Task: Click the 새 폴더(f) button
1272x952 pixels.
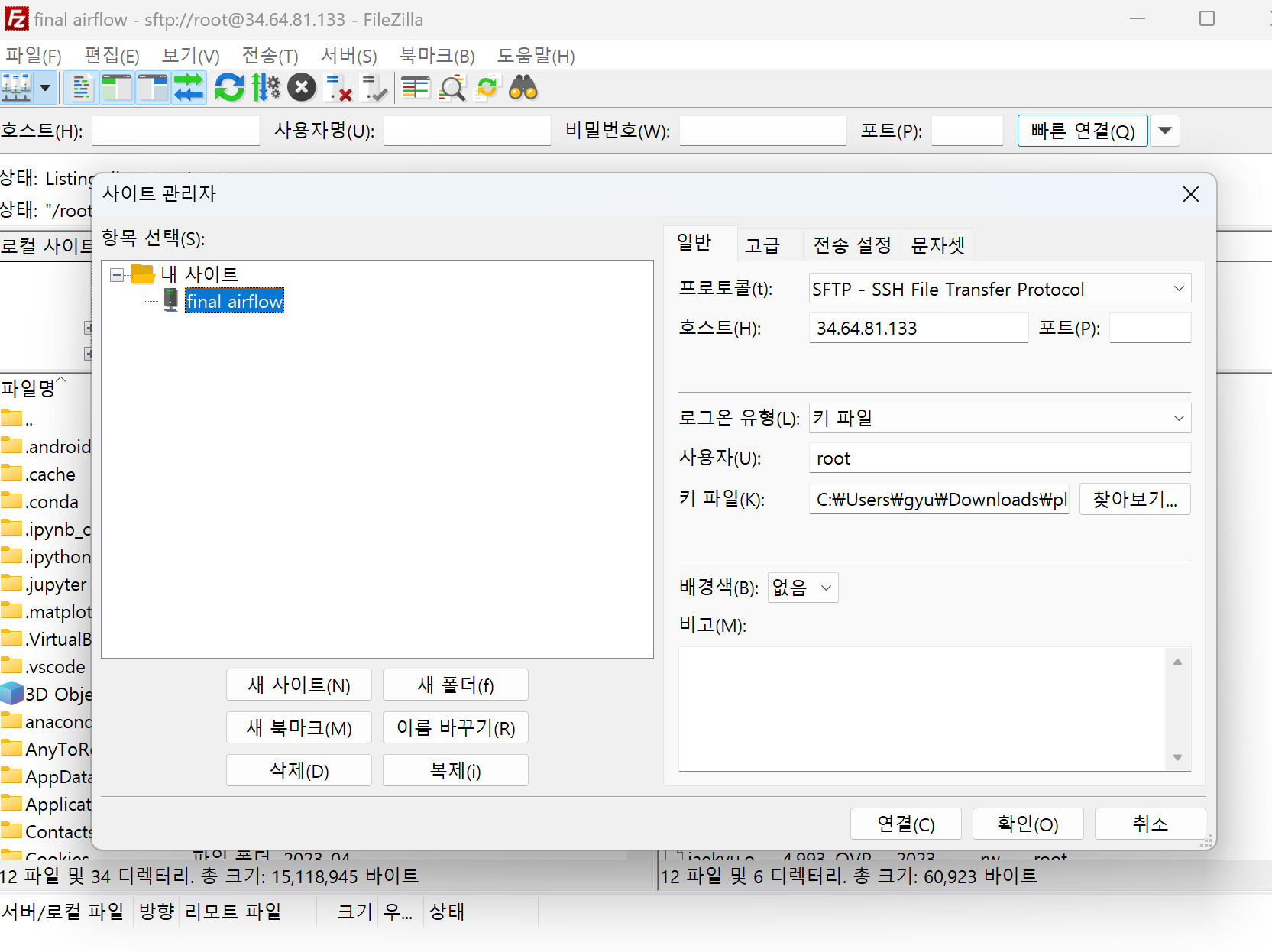Action: click(x=455, y=685)
